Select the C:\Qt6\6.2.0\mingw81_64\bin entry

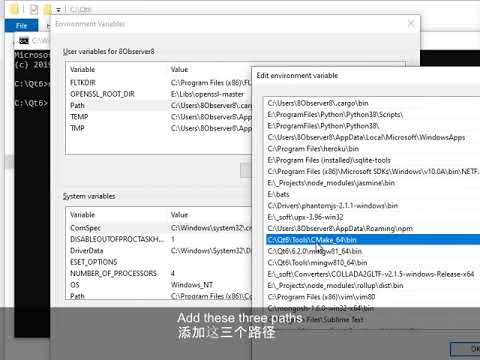coord(373,251)
